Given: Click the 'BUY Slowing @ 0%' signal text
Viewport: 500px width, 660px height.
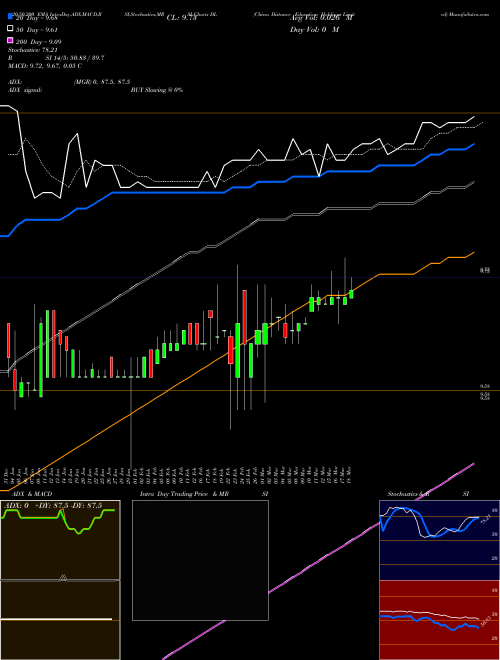Looking at the screenshot, I should coord(157,90).
